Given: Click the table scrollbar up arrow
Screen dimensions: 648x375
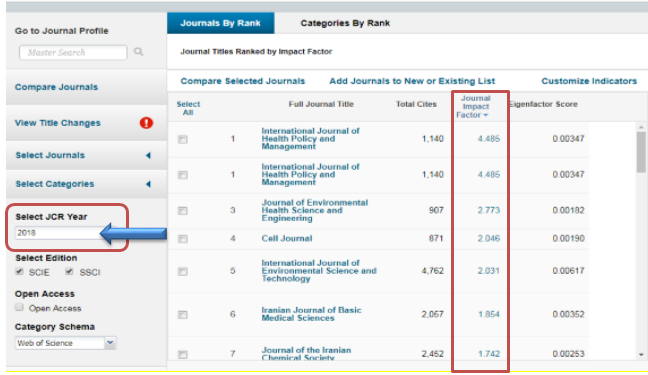Looking at the screenshot, I should 641,127.
